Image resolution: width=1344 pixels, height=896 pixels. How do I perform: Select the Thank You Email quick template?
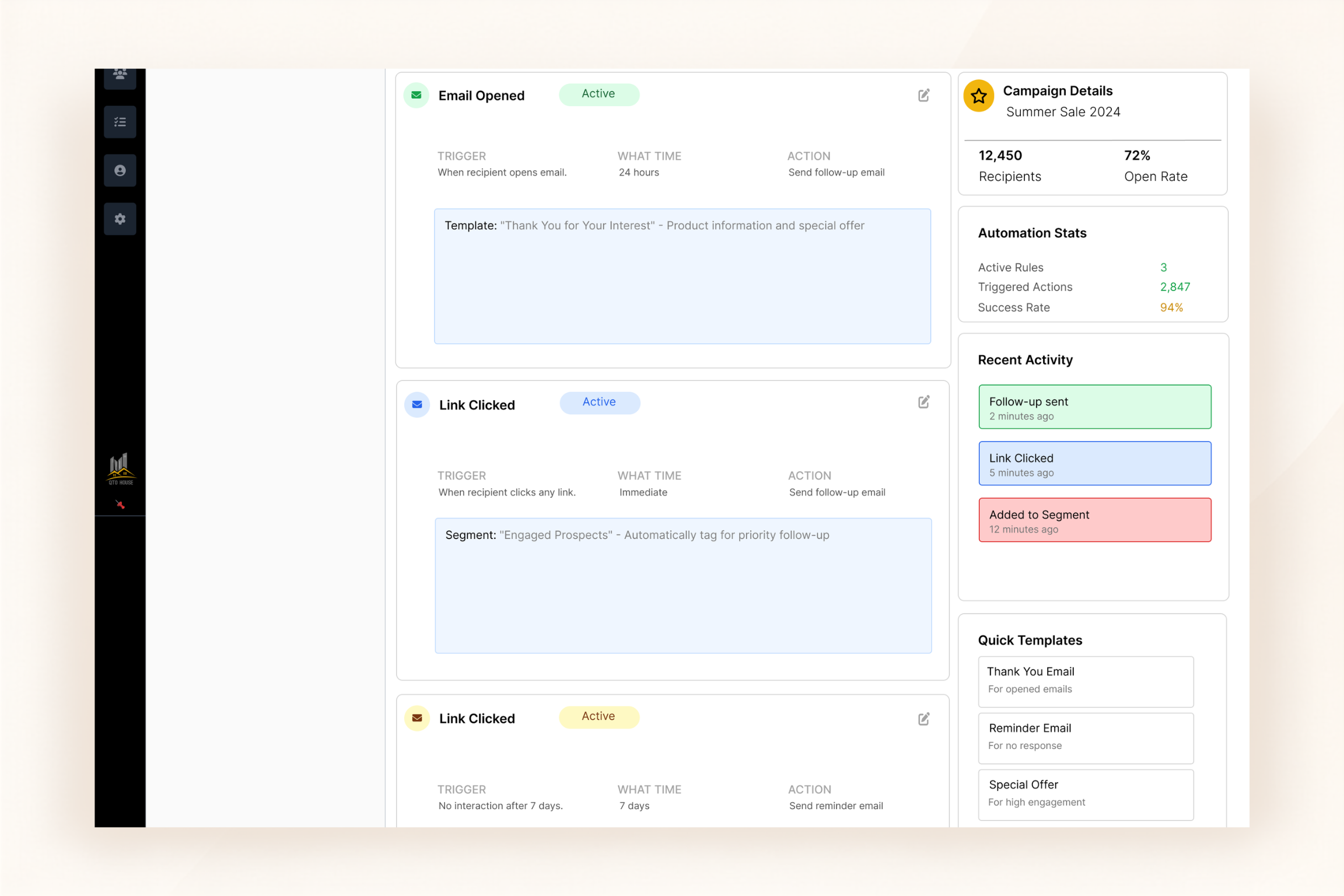pos(1086,681)
